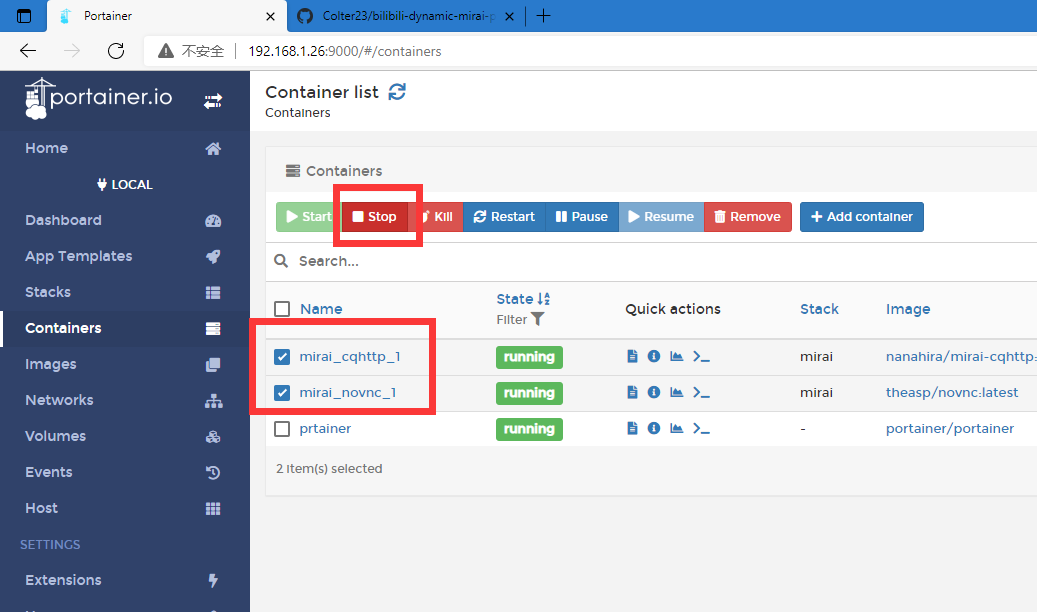
Task: Restart the selected containers
Action: pos(505,217)
